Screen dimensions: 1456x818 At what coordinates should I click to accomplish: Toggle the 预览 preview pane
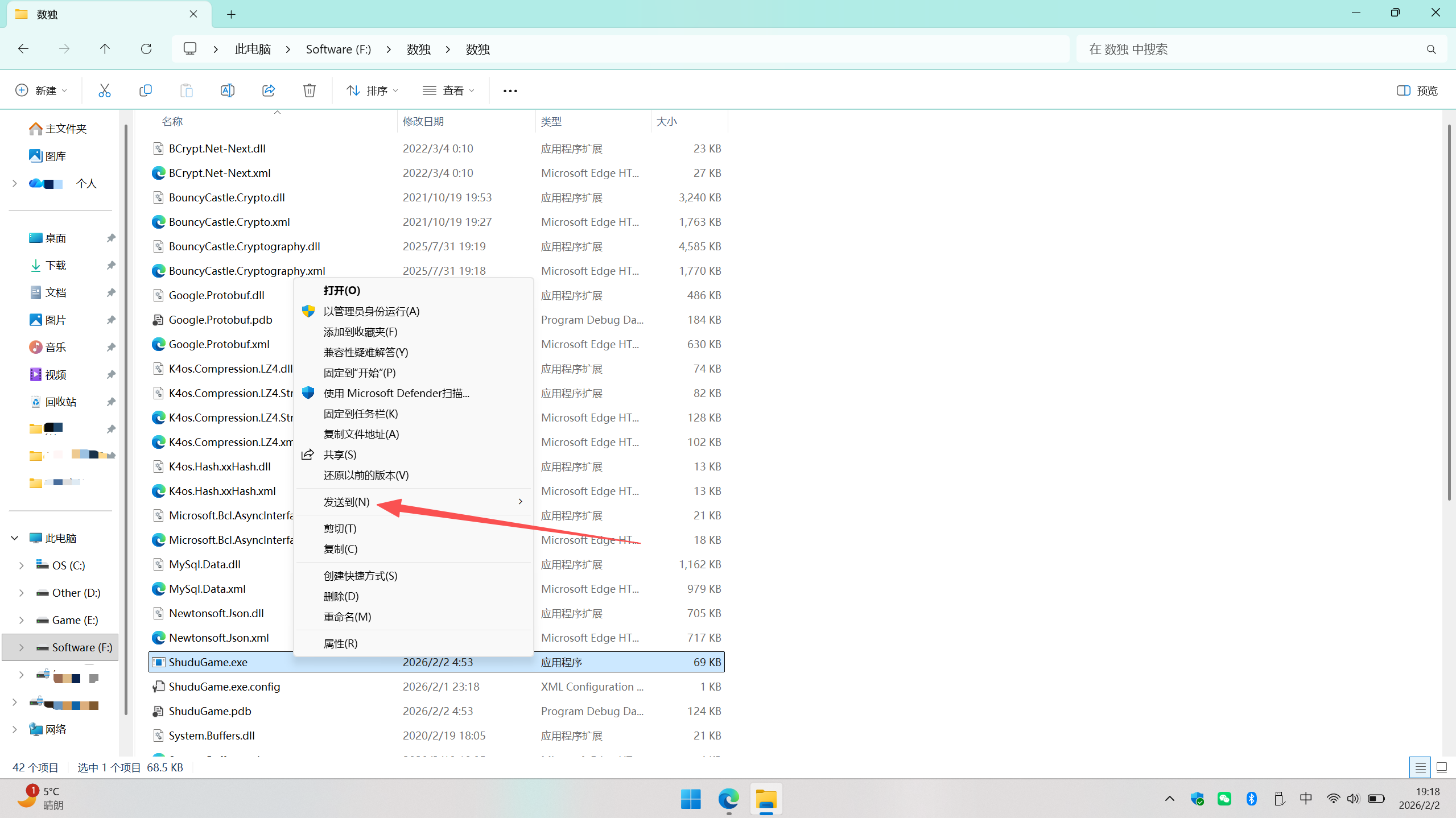1417,90
